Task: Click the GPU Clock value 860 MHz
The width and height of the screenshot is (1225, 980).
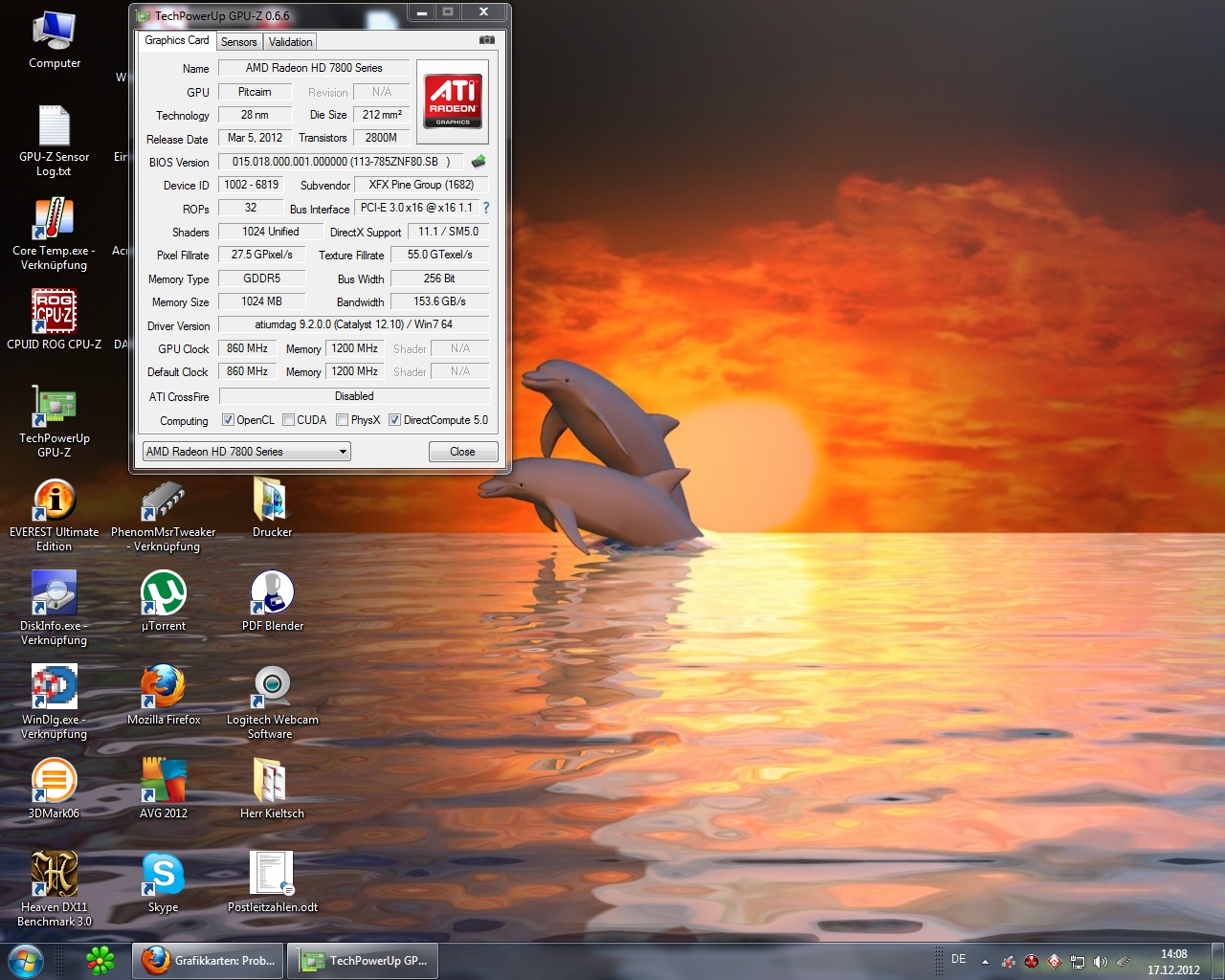Action: (247, 348)
